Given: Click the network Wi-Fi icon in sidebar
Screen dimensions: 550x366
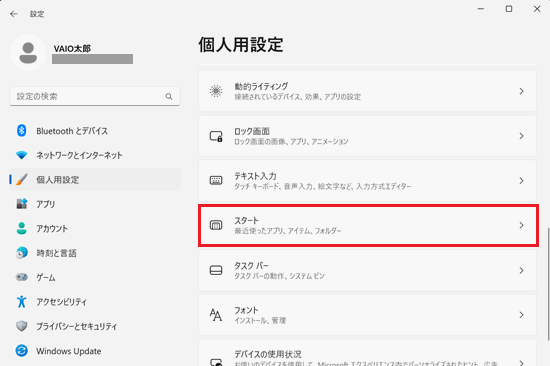Looking at the screenshot, I should 22,155.
